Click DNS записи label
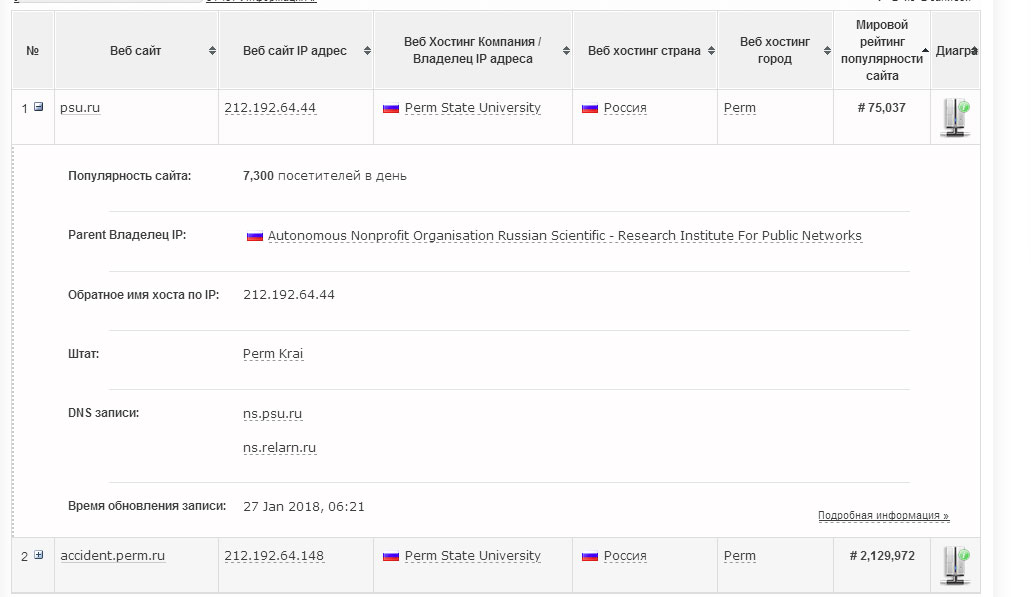This screenshot has height=597, width=1031. [x=103, y=413]
